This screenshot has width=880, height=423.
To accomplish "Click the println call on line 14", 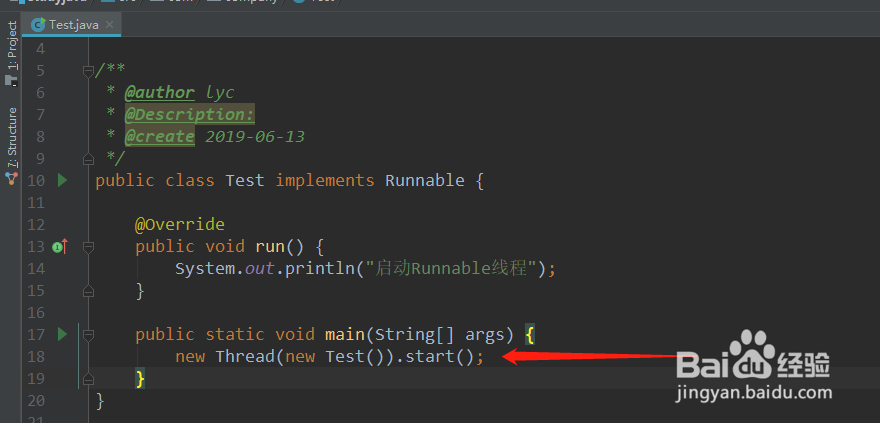I will (x=319, y=269).
